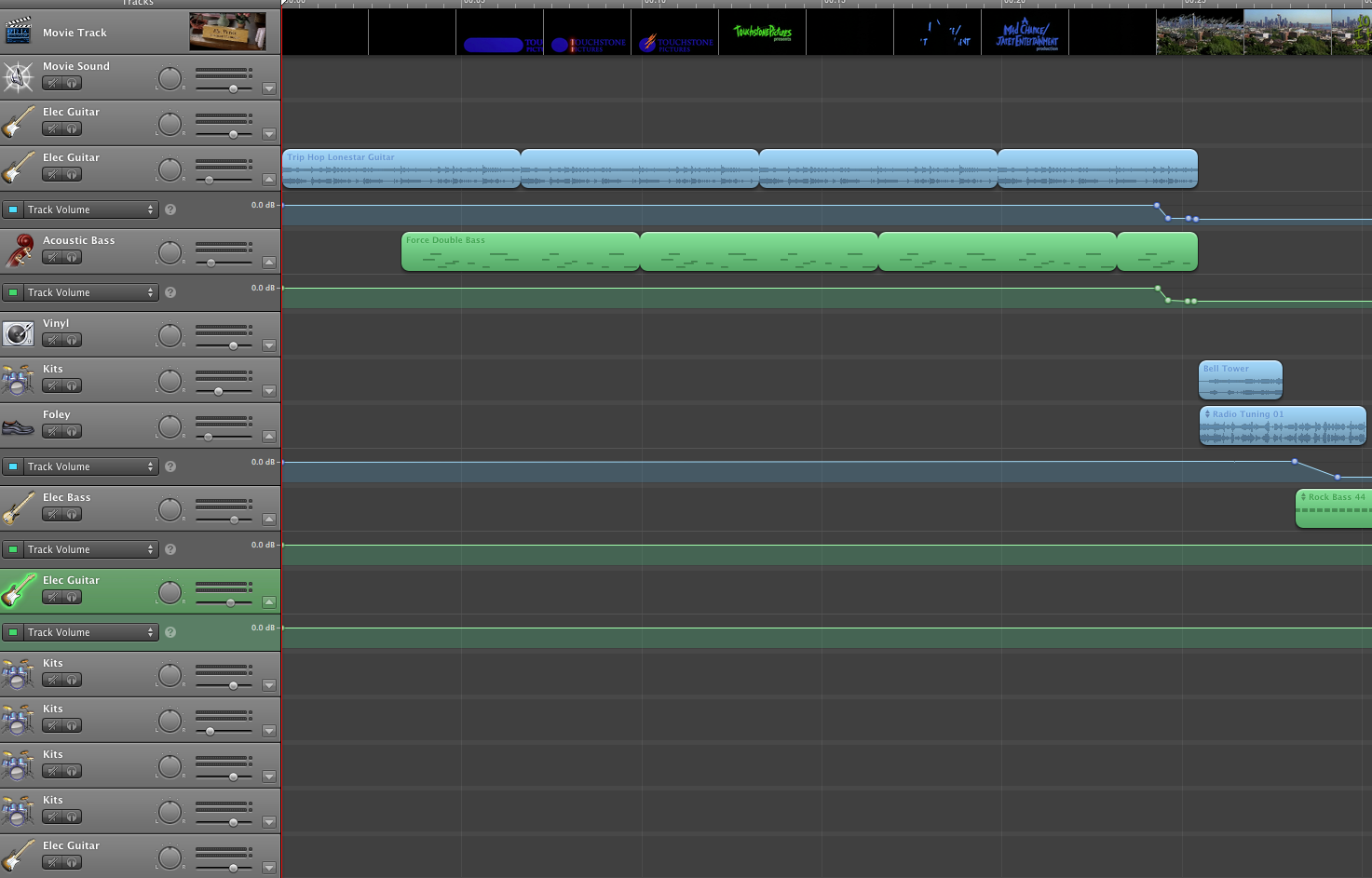Click the Mad Chance Jaret Entertainment movie frame
Image resolution: width=1372 pixels, height=878 pixels.
tap(1025, 33)
